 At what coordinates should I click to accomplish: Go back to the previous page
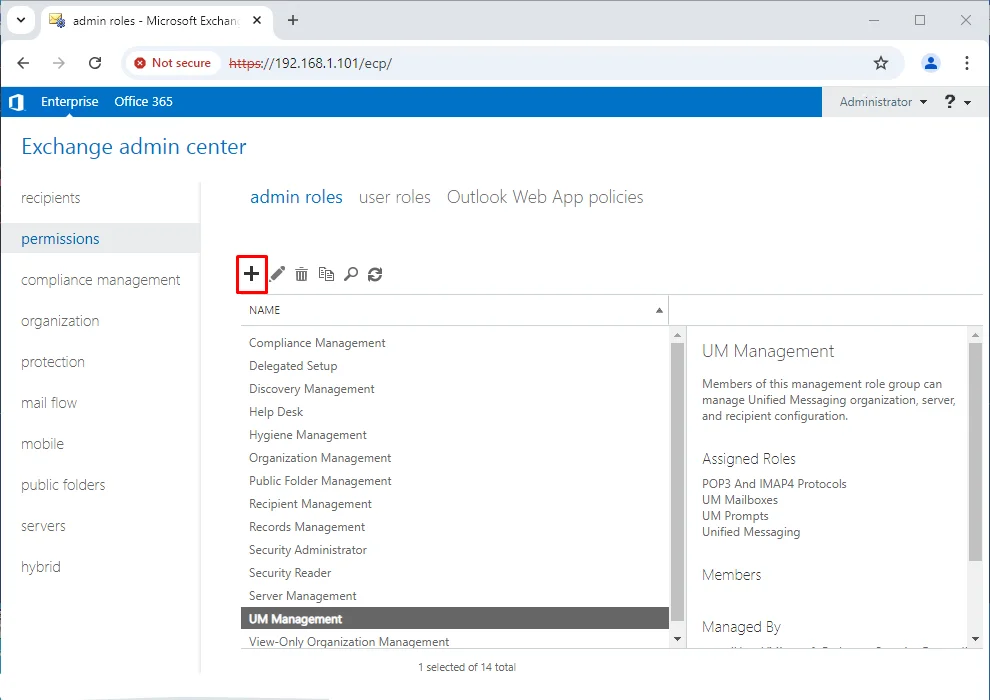tap(23, 63)
